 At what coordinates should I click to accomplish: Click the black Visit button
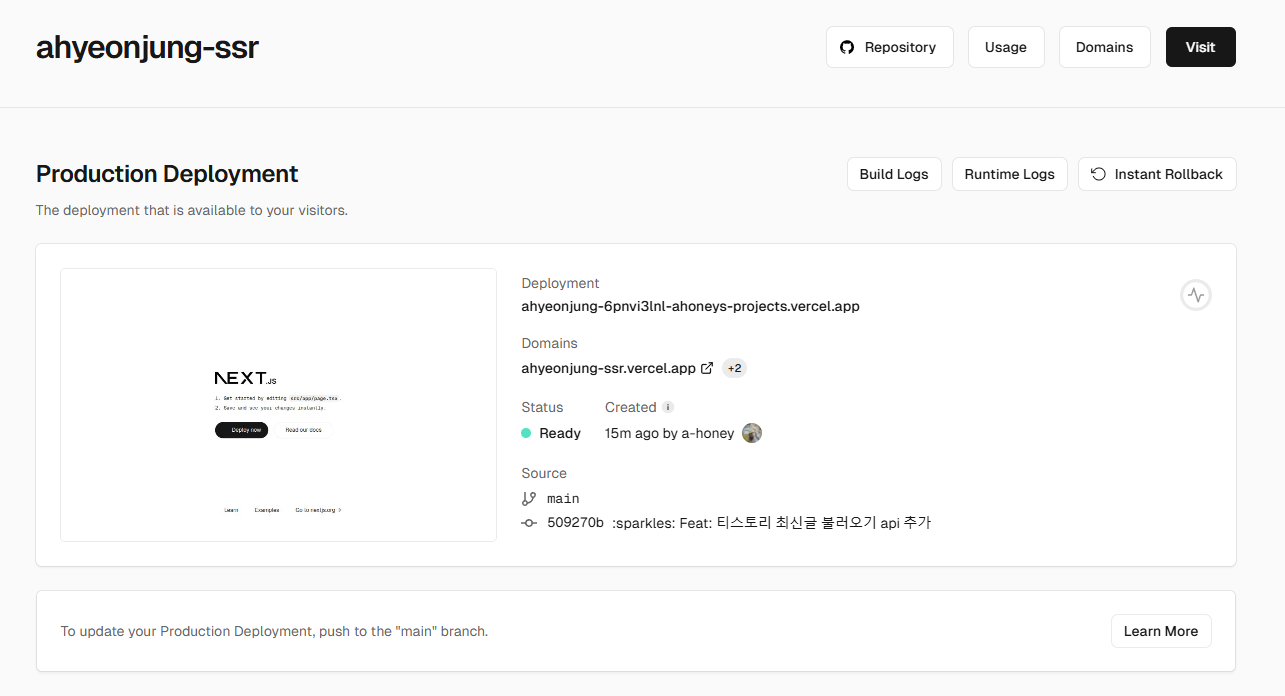point(1200,47)
